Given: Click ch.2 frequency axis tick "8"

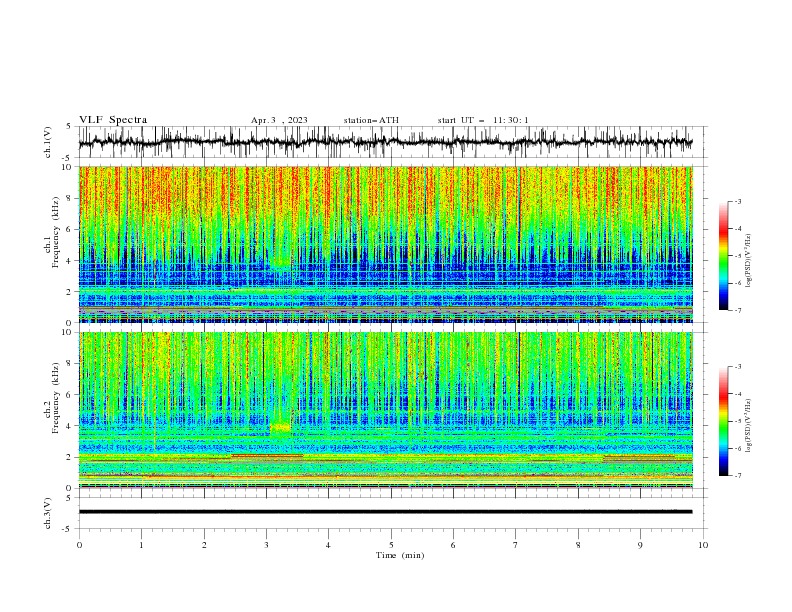Looking at the screenshot, I should pyautogui.click(x=71, y=364).
